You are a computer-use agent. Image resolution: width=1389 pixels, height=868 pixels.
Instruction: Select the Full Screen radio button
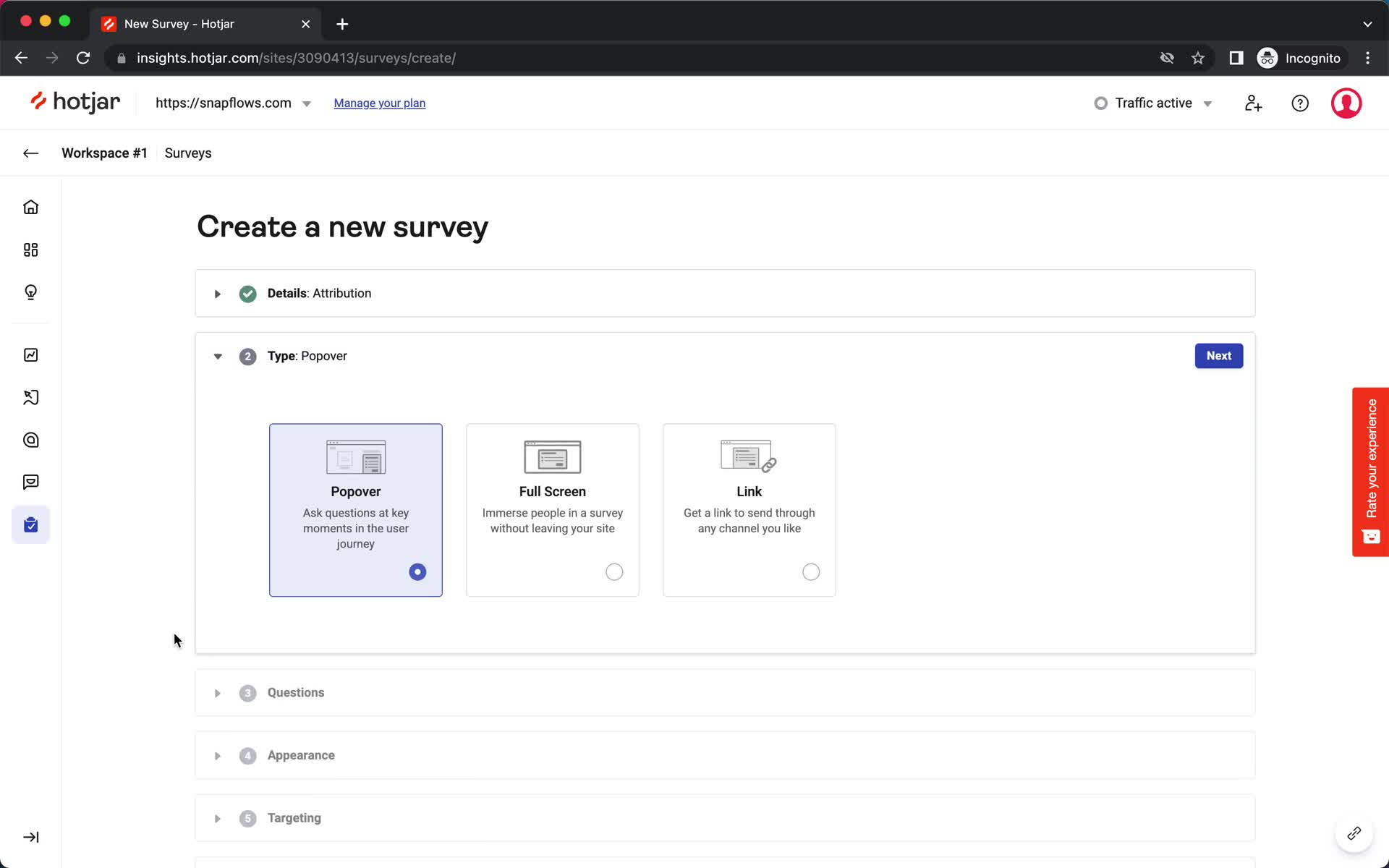[x=614, y=572]
